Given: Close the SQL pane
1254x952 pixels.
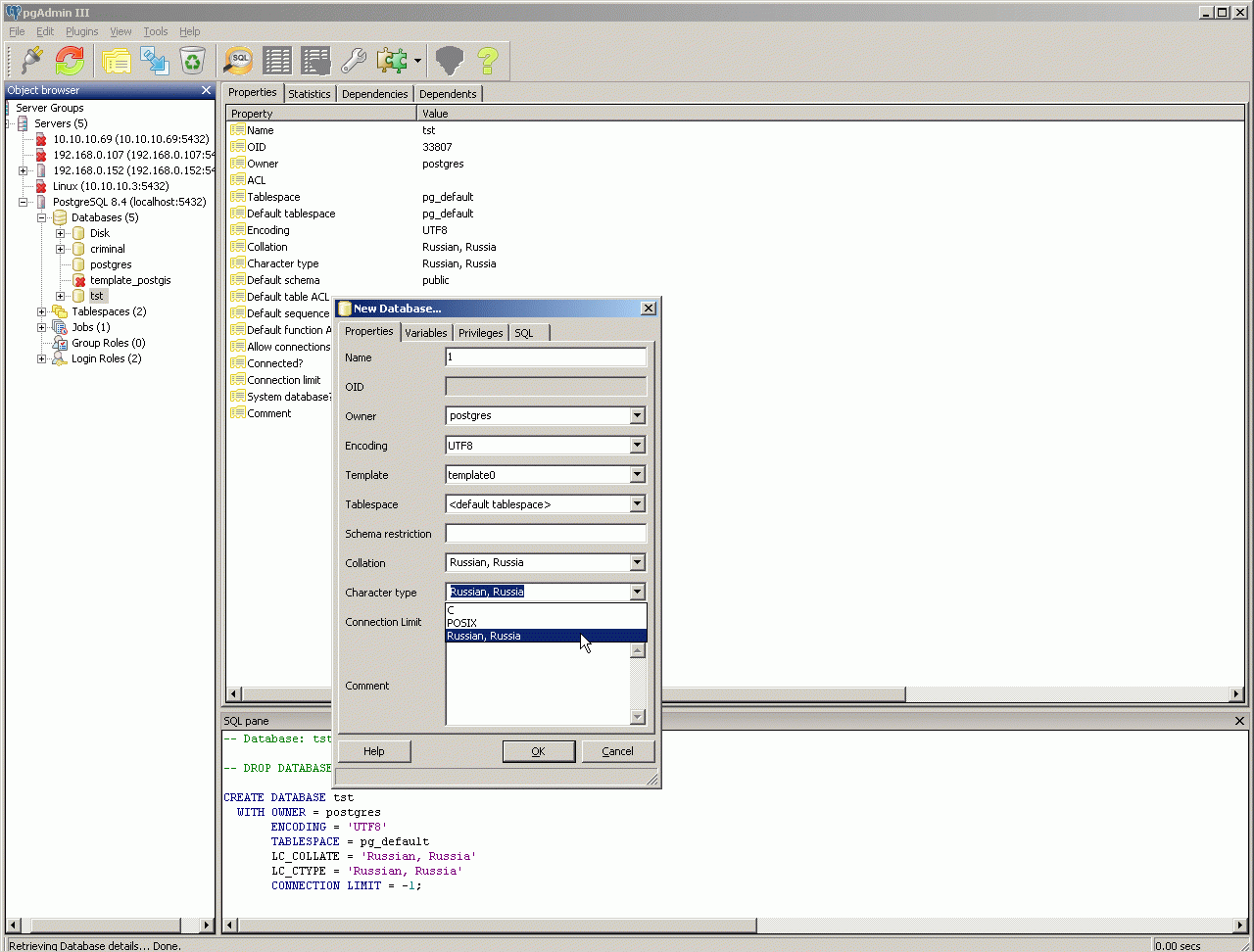Looking at the screenshot, I should [1239, 721].
